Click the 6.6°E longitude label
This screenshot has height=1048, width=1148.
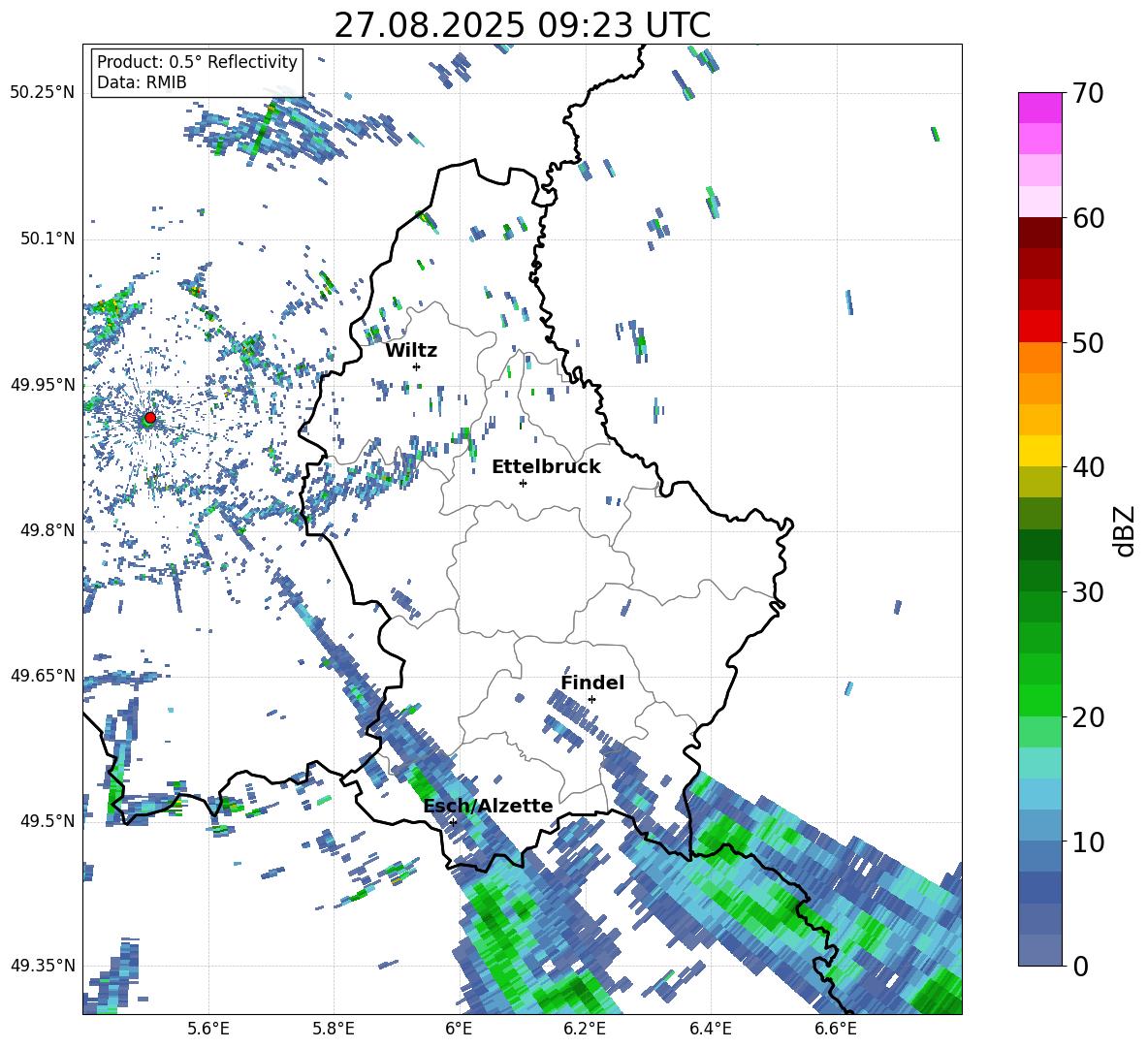tap(836, 1030)
